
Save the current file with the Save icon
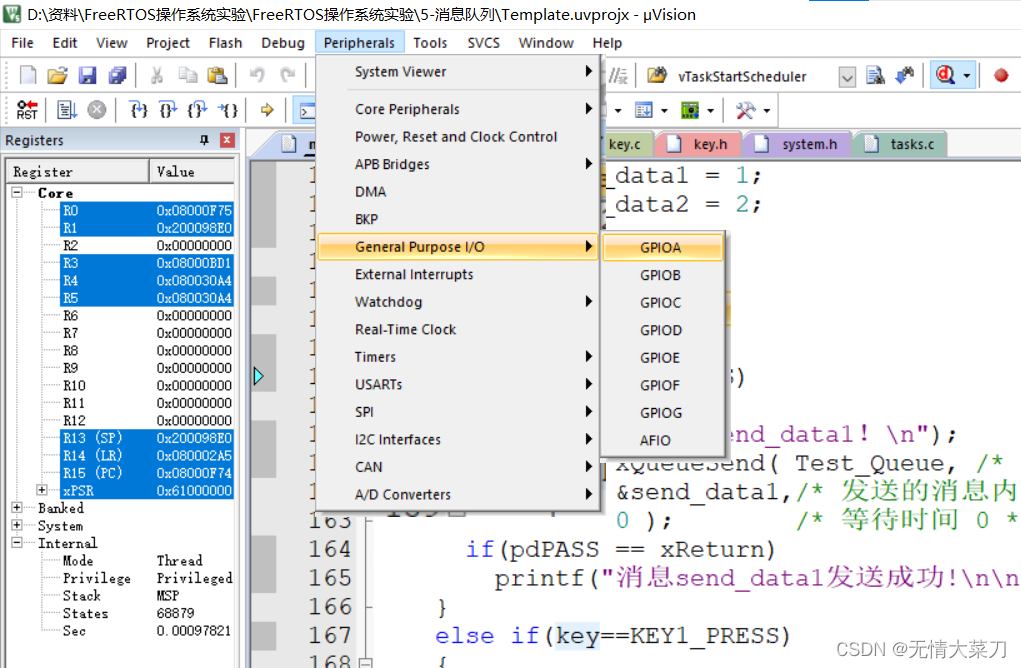(87, 76)
